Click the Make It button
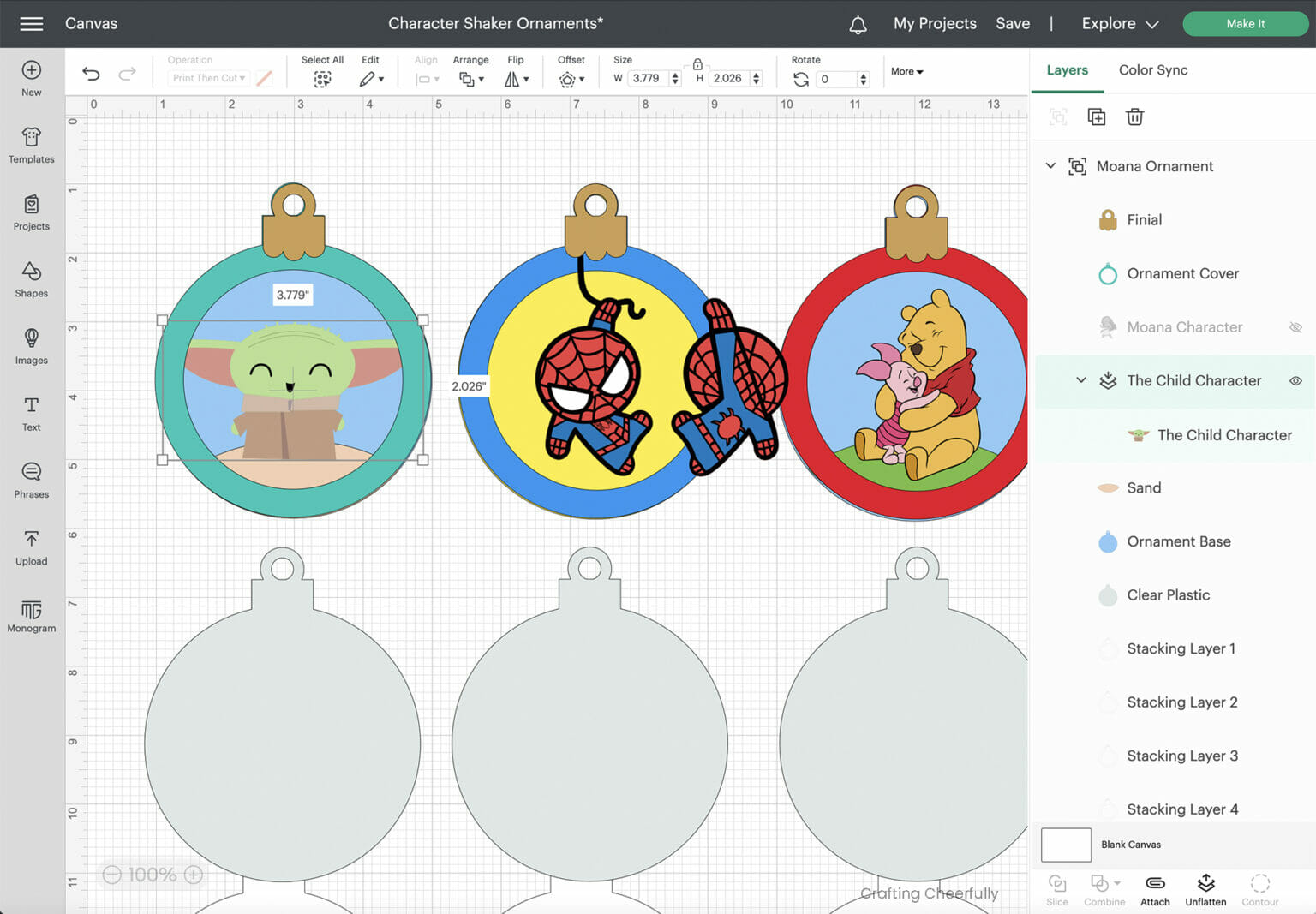 pos(1246,23)
